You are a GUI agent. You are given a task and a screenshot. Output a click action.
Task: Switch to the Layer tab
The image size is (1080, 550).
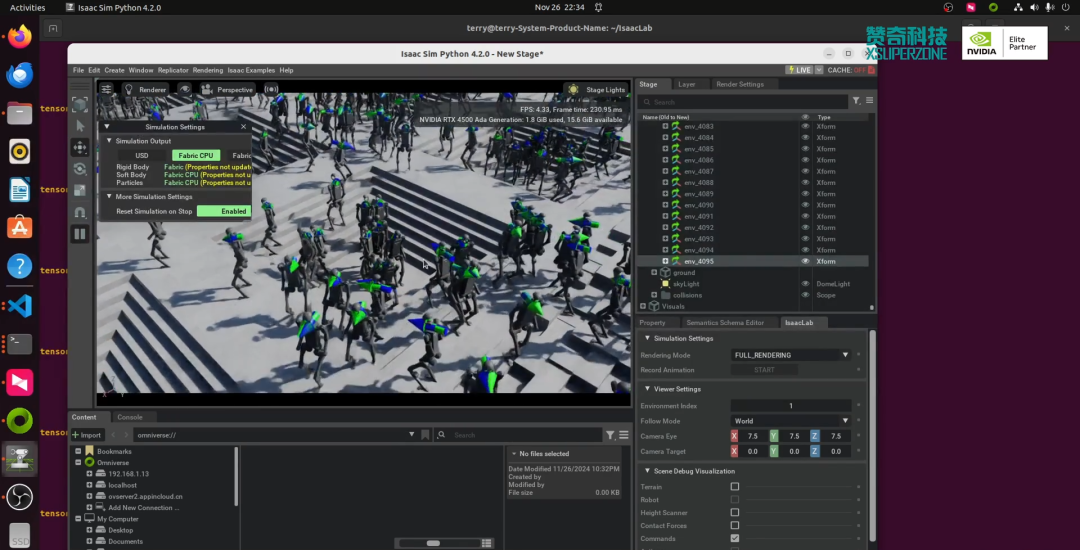coord(687,84)
